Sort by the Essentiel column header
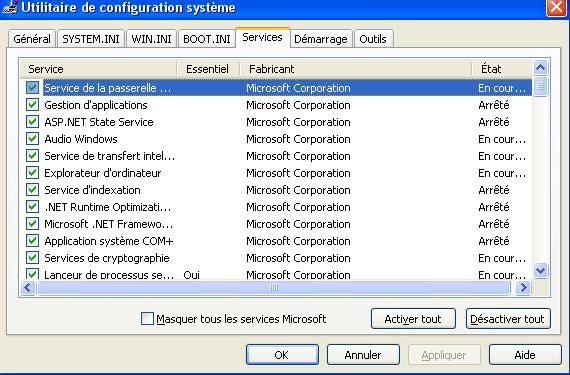The image size is (570, 375). pyautogui.click(x=208, y=69)
